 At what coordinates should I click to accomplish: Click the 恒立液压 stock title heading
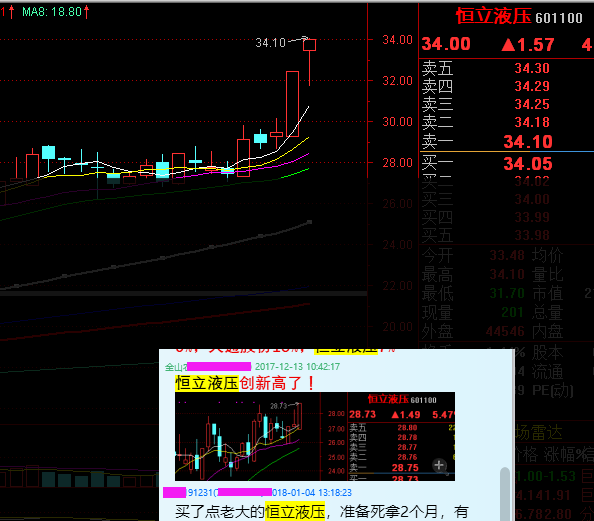493,17
